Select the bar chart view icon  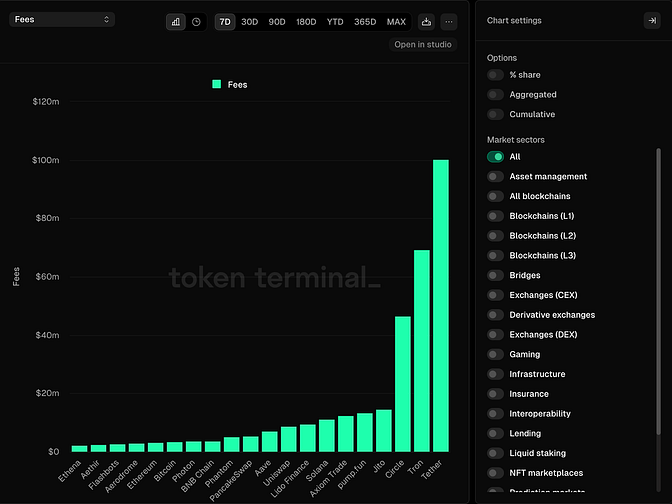pos(176,22)
